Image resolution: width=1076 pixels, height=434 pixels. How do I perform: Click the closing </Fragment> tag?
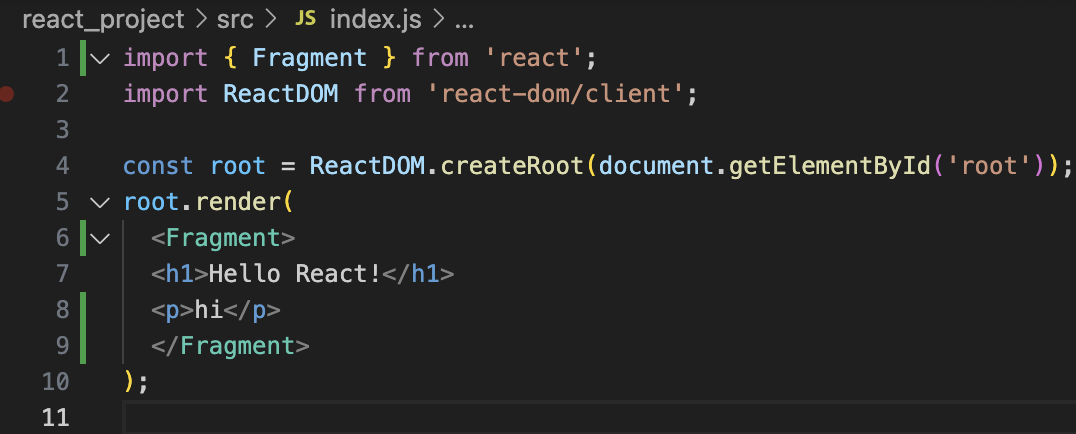click(x=231, y=346)
